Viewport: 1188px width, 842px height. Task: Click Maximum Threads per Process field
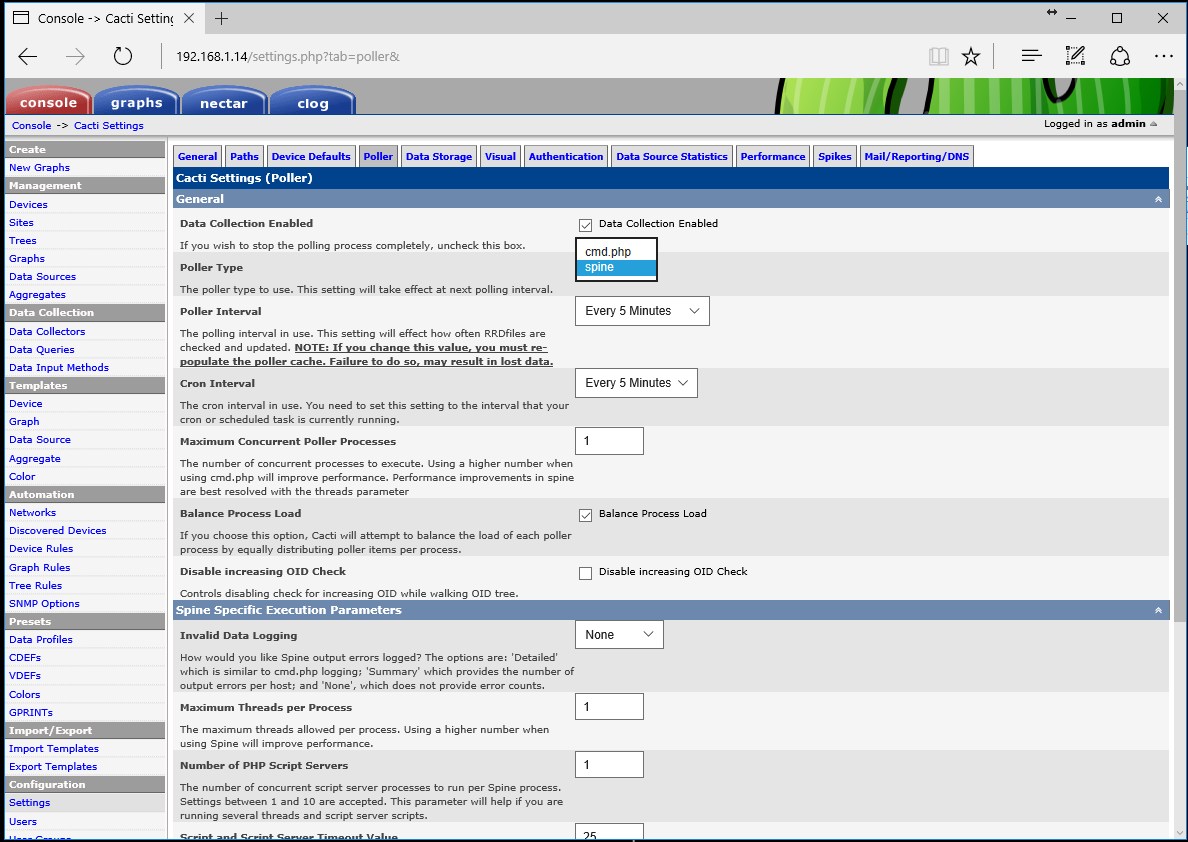pyautogui.click(x=609, y=706)
